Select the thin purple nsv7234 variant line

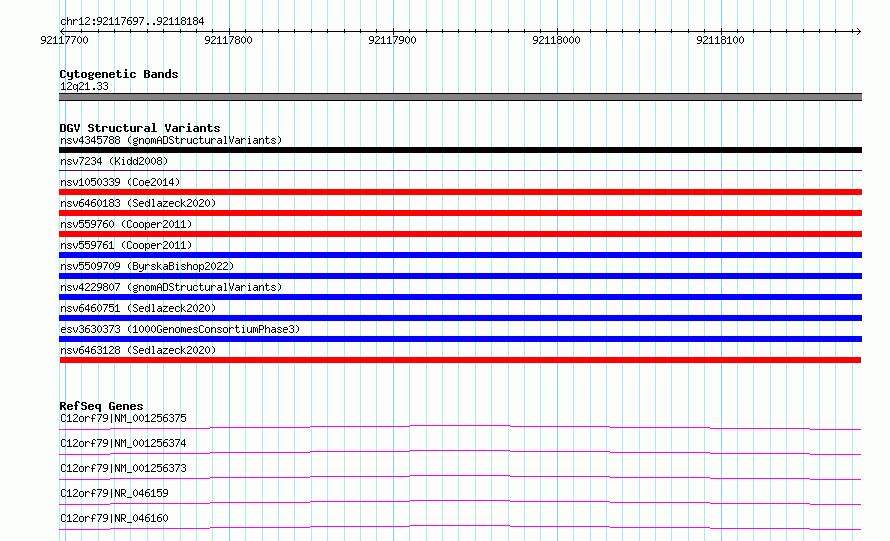tap(460, 170)
